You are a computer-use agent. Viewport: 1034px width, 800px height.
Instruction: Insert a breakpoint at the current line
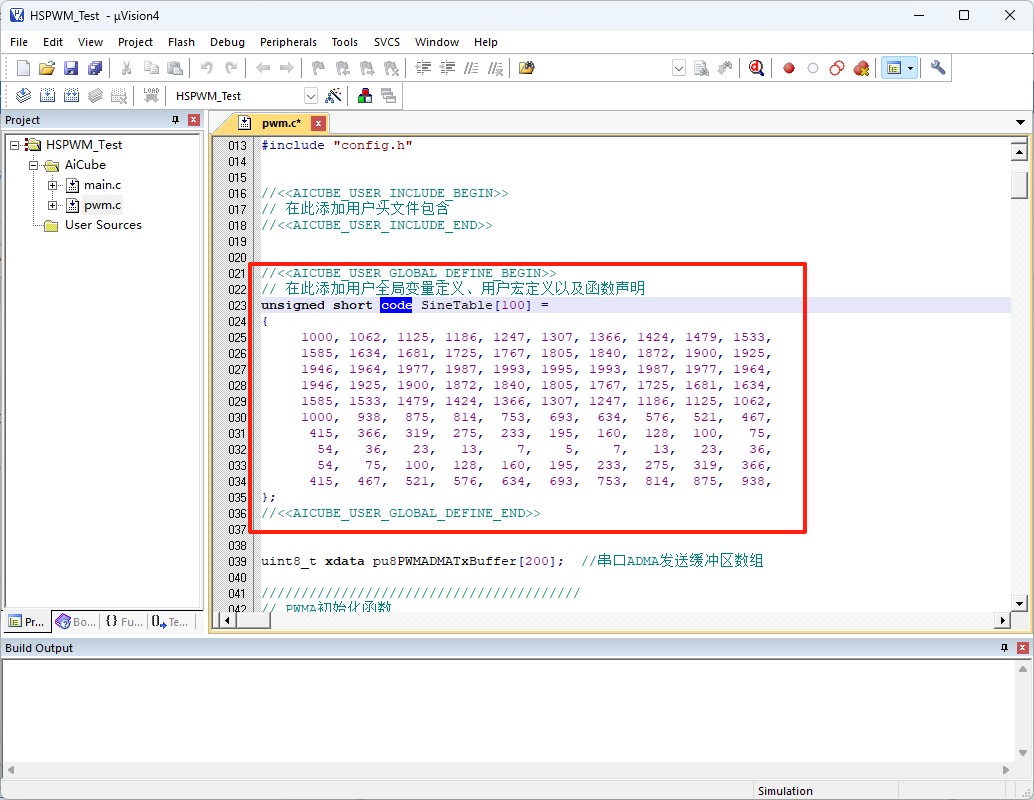(788, 67)
